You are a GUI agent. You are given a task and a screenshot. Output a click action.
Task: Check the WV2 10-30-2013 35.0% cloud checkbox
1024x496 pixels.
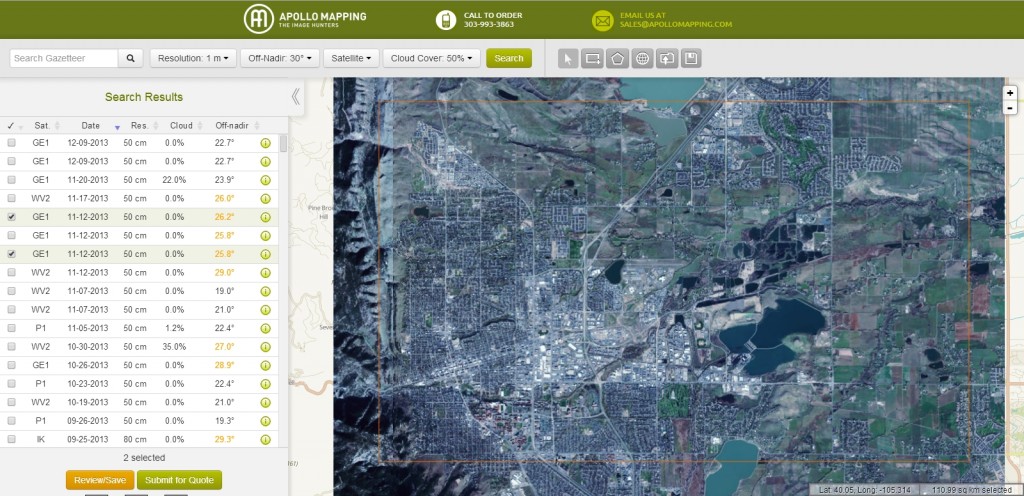point(11,347)
